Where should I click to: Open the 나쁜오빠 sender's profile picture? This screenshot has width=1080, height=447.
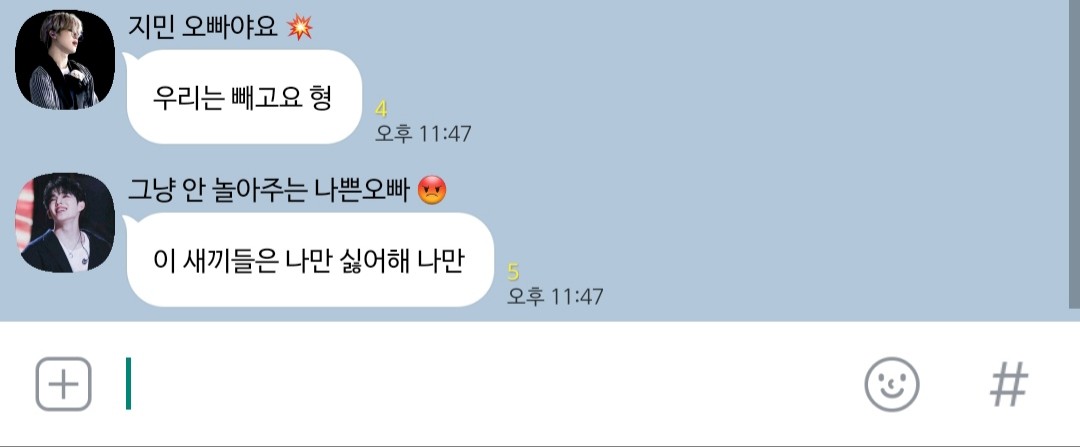pyautogui.click(x=65, y=222)
